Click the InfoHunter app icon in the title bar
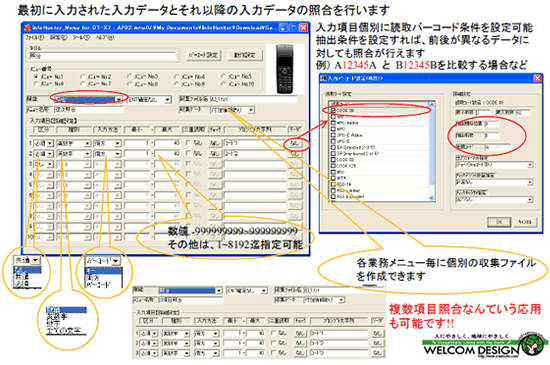550x365 pixels. (x=27, y=27)
